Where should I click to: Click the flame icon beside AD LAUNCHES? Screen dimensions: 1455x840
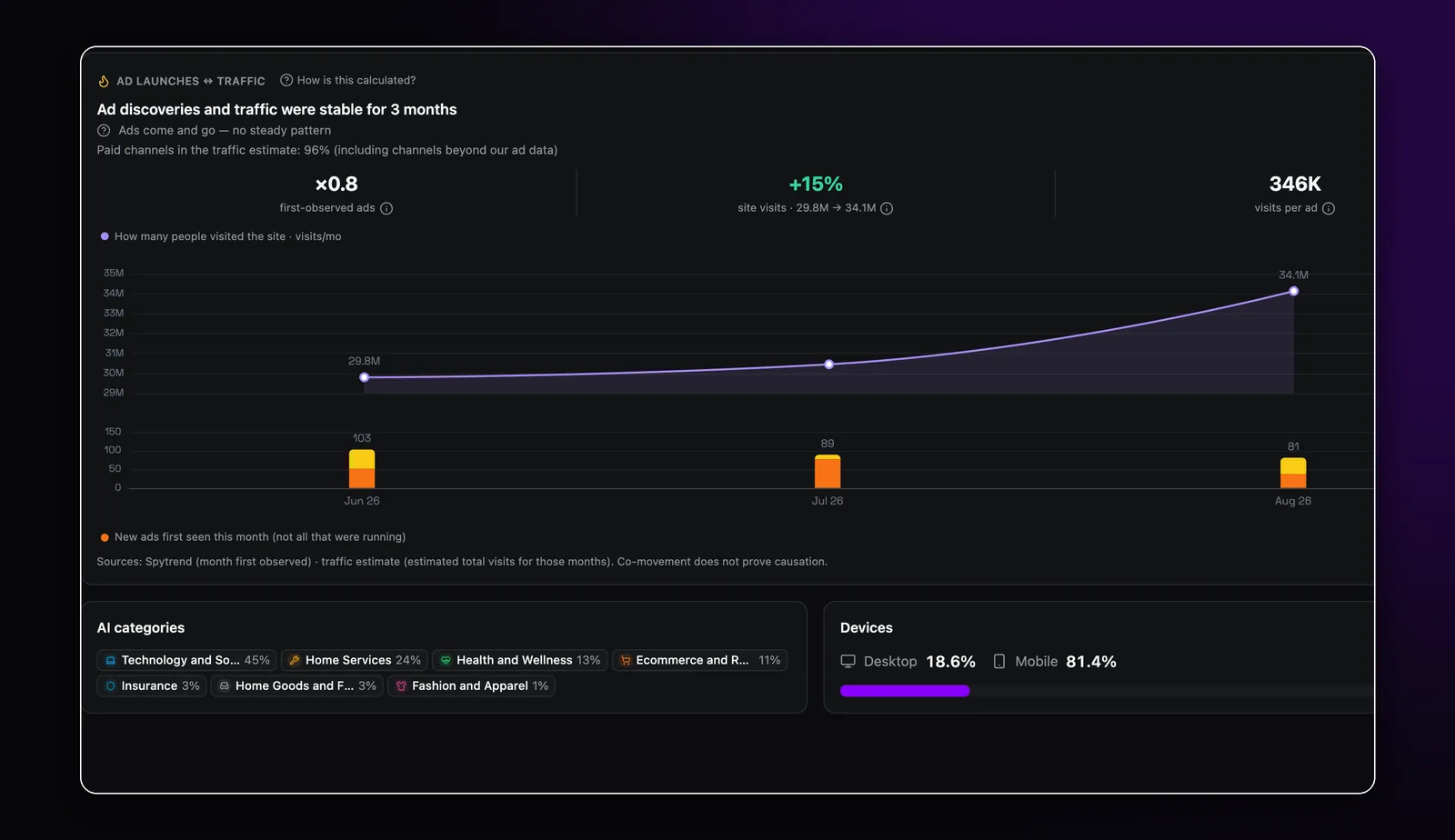tap(104, 81)
